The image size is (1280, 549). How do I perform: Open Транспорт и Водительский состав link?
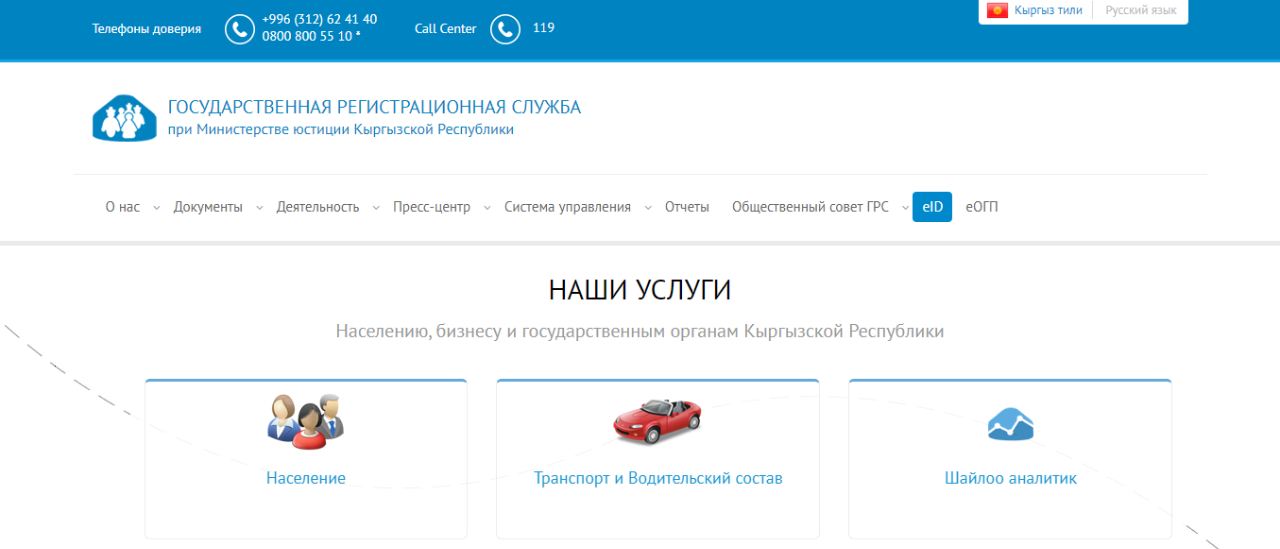pos(658,478)
